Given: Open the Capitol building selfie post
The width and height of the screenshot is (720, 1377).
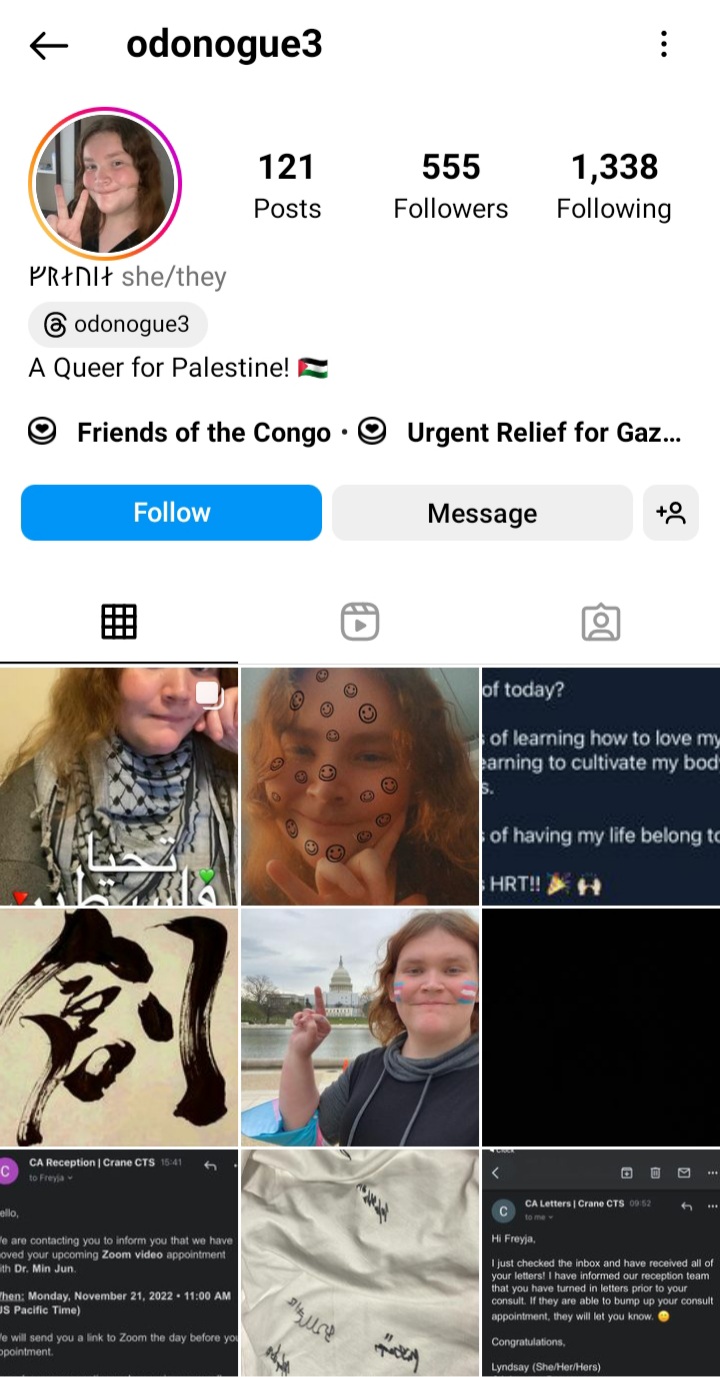Looking at the screenshot, I should click(x=360, y=1027).
